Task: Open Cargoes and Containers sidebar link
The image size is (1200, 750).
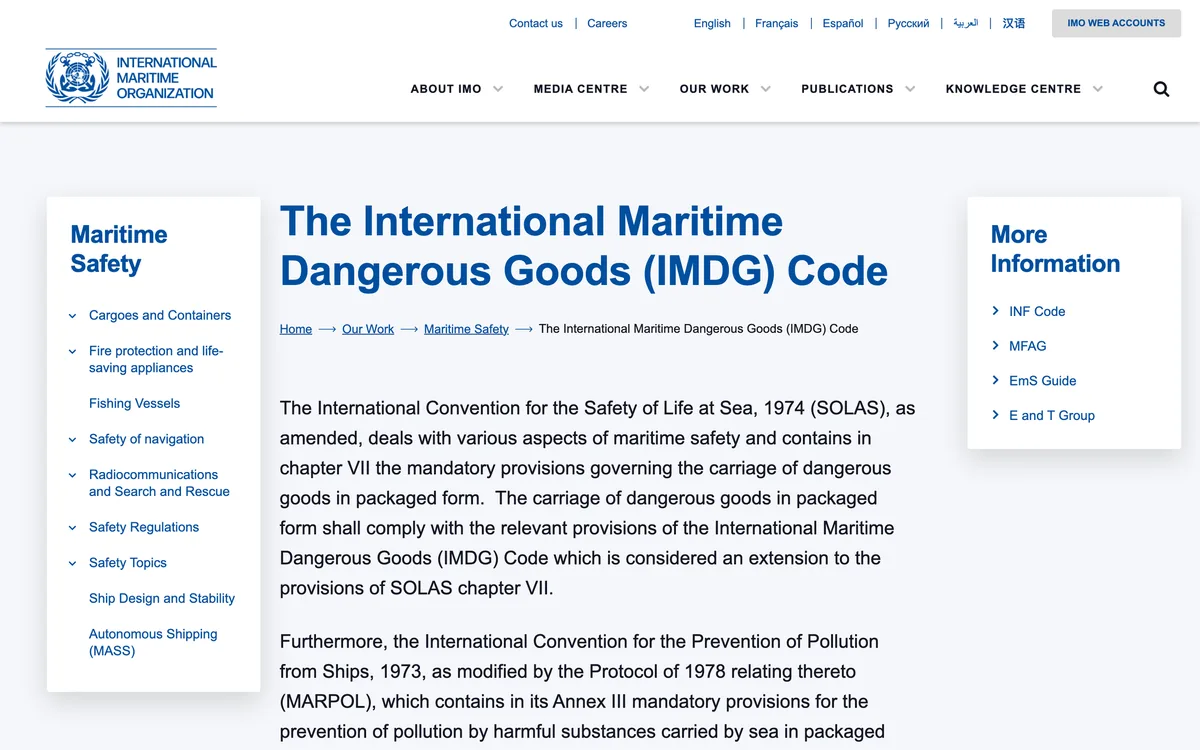Action: [160, 315]
